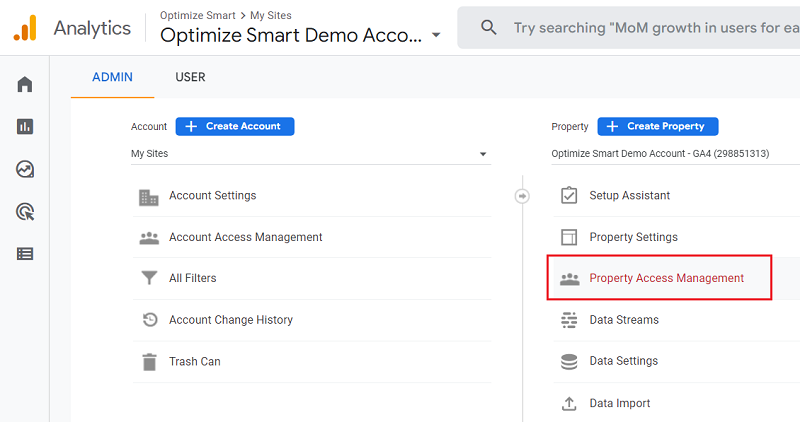Image resolution: width=800 pixels, height=422 pixels.
Task: Open the property selector dropdown
Action: point(676,154)
